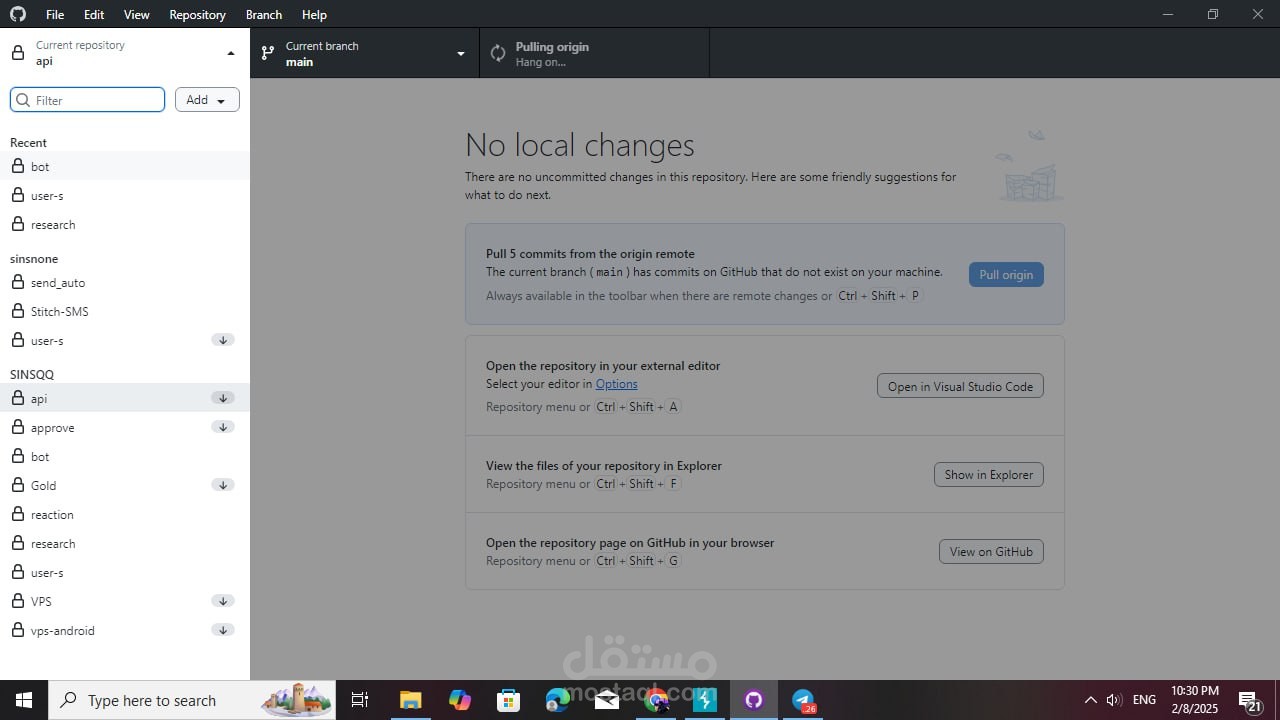Screen dimensions: 1280x720
Task: Click the GitHub Desktop taskbar icon
Action: coord(754,700)
